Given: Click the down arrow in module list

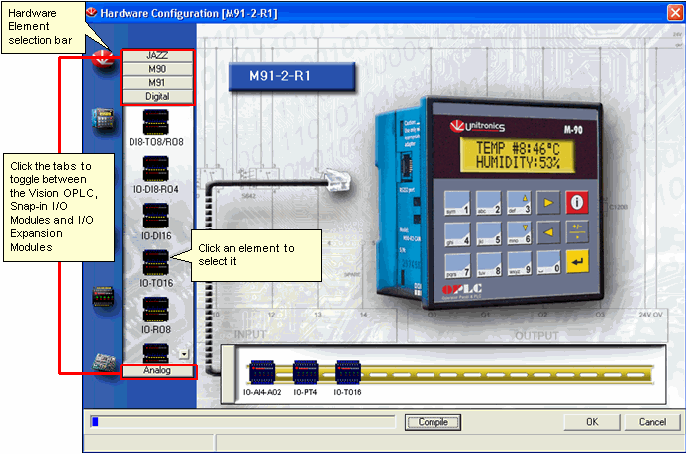Looking at the screenshot, I should pyautogui.click(x=184, y=354).
